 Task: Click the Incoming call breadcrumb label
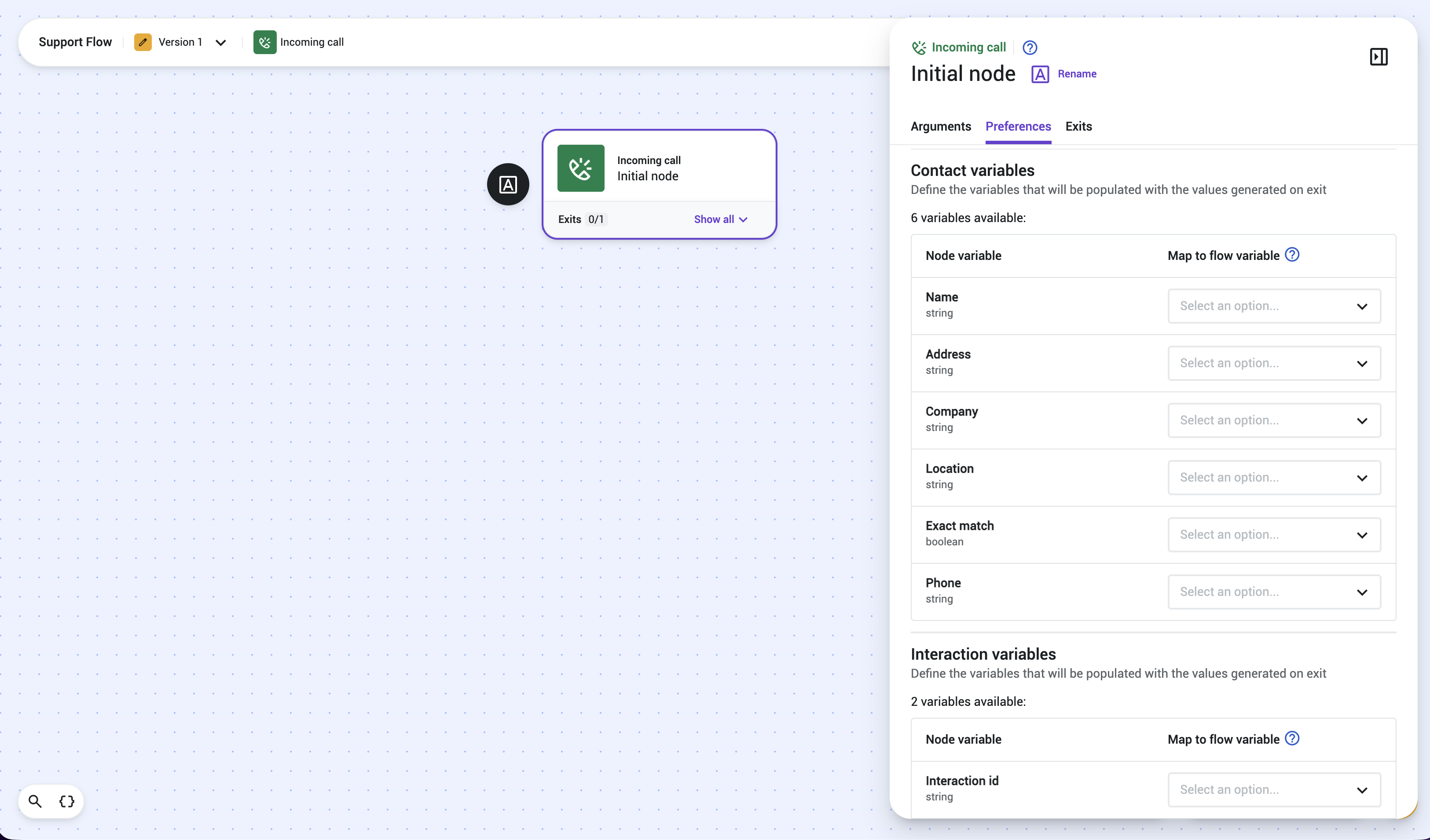coord(312,42)
